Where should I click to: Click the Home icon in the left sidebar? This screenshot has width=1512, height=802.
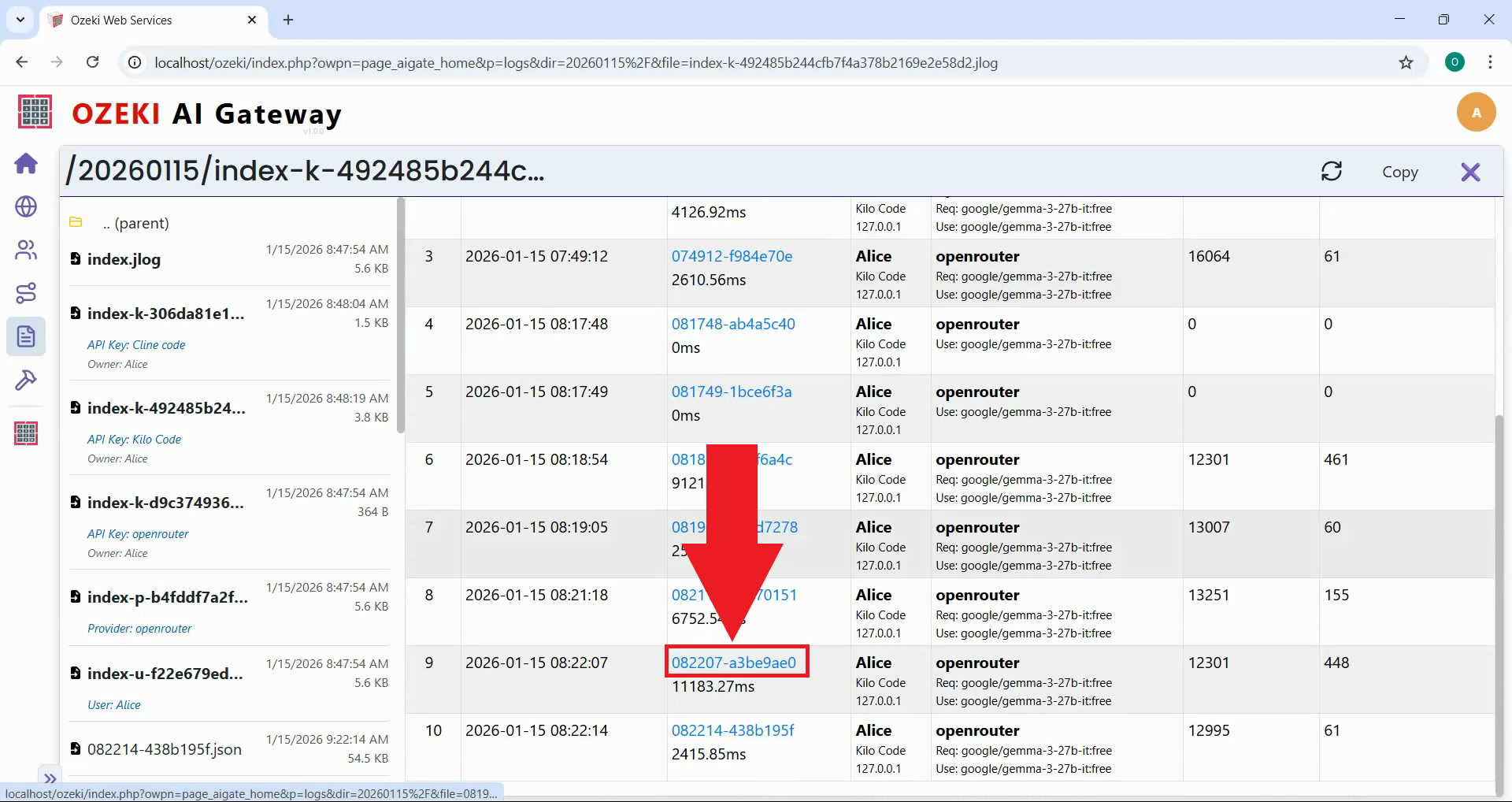point(26,163)
